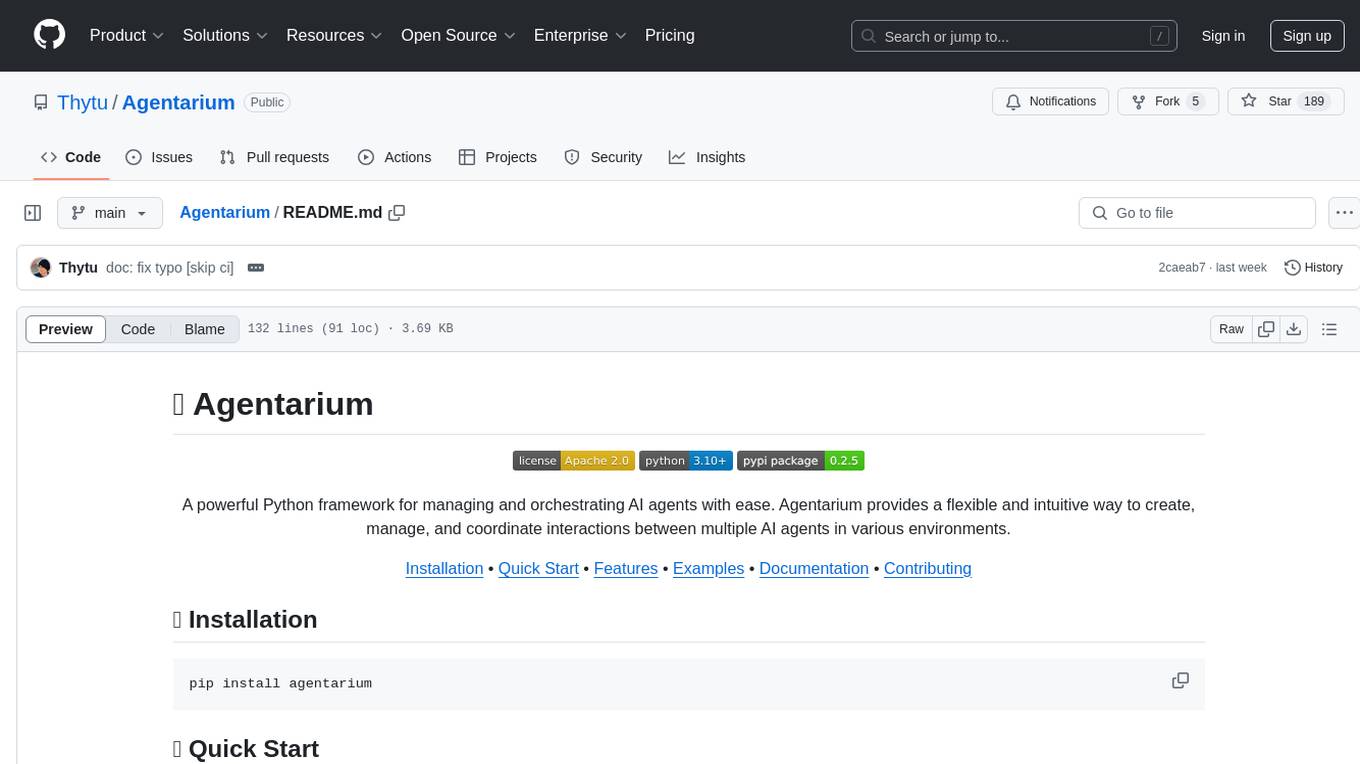1360x764 pixels.
Task: Switch to the Issues tab
Action: tap(159, 157)
